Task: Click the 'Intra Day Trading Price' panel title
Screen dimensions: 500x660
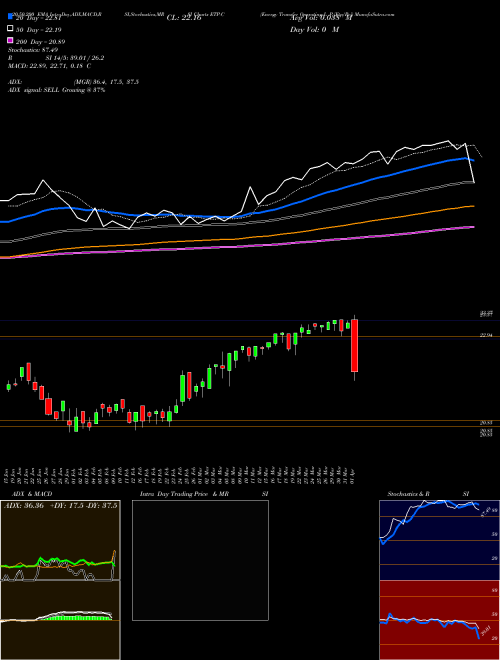Action: (x=174, y=494)
